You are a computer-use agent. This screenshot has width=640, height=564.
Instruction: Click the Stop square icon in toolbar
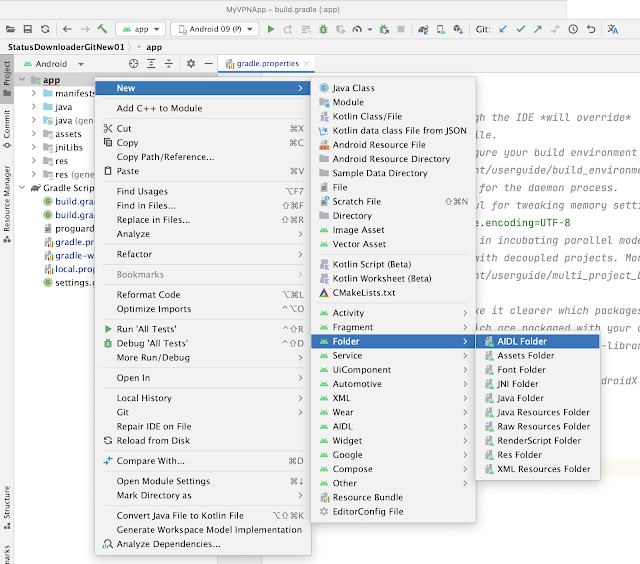pos(401,29)
